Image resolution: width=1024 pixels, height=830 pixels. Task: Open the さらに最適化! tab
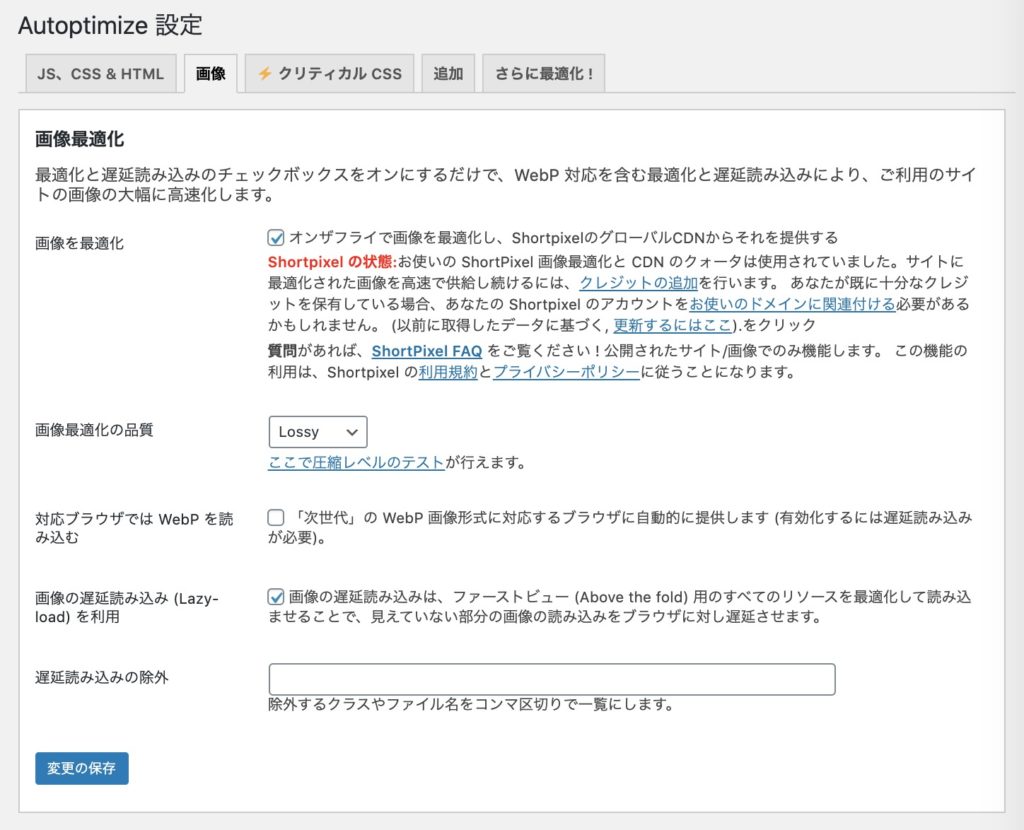tap(543, 72)
